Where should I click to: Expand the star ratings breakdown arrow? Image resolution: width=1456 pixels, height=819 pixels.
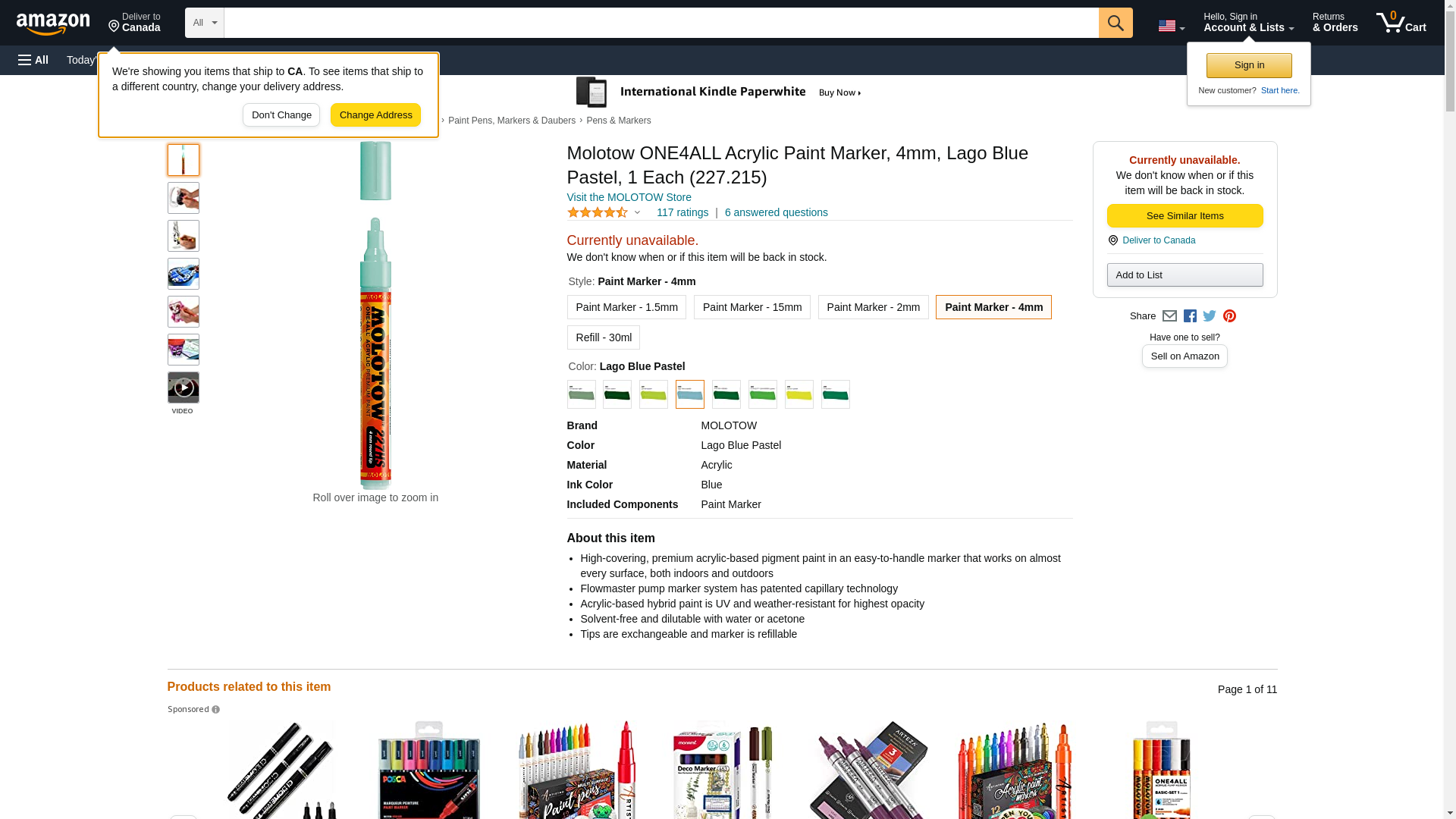(x=637, y=212)
